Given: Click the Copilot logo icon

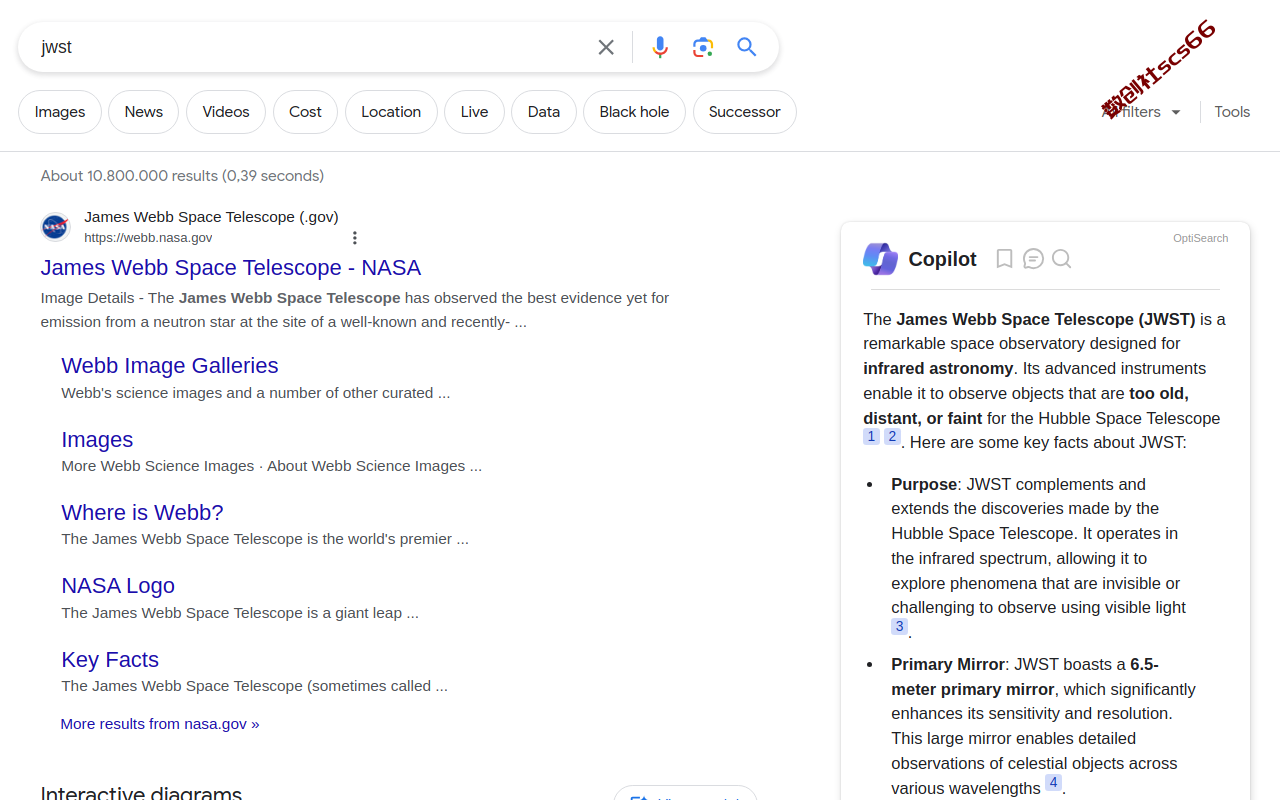Looking at the screenshot, I should tap(880, 259).
